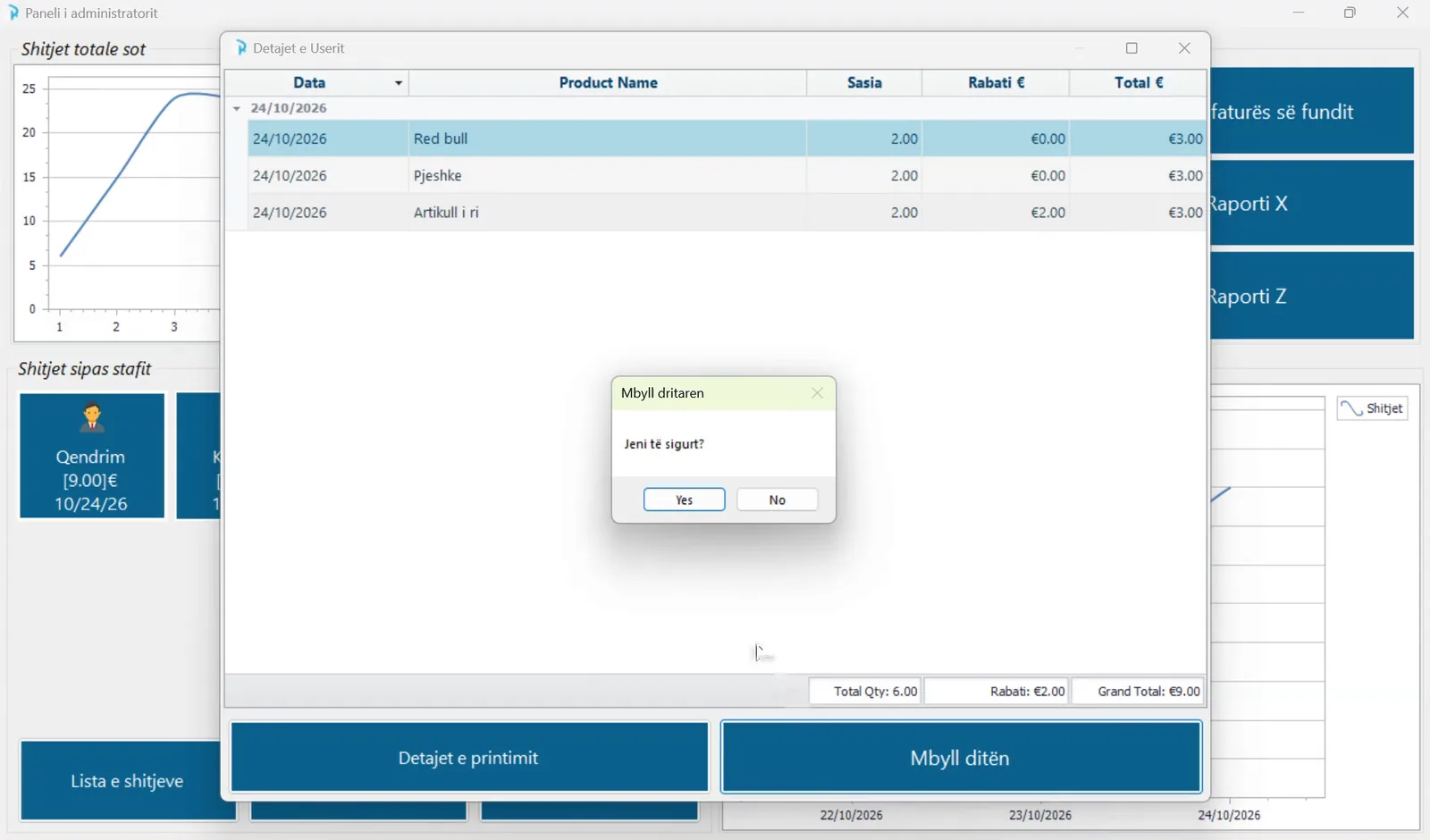Open Lista e shitjeve in admin panel

click(x=127, y=780)
